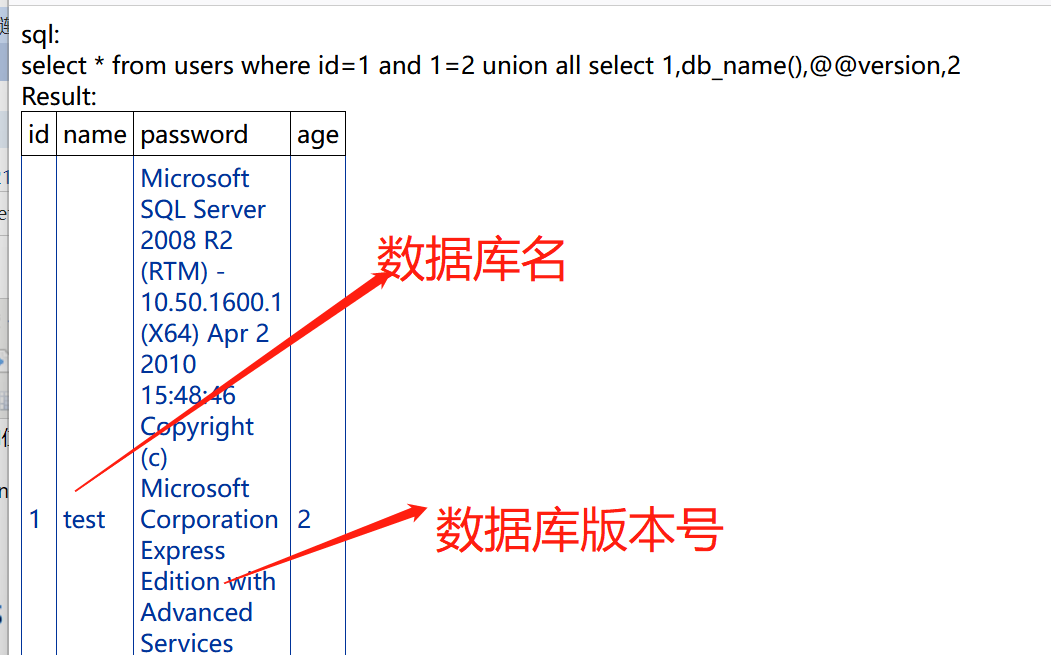This screenshot has height=655, width=1051.
Task: Click the 'id' column header
Action: point(39,135)
